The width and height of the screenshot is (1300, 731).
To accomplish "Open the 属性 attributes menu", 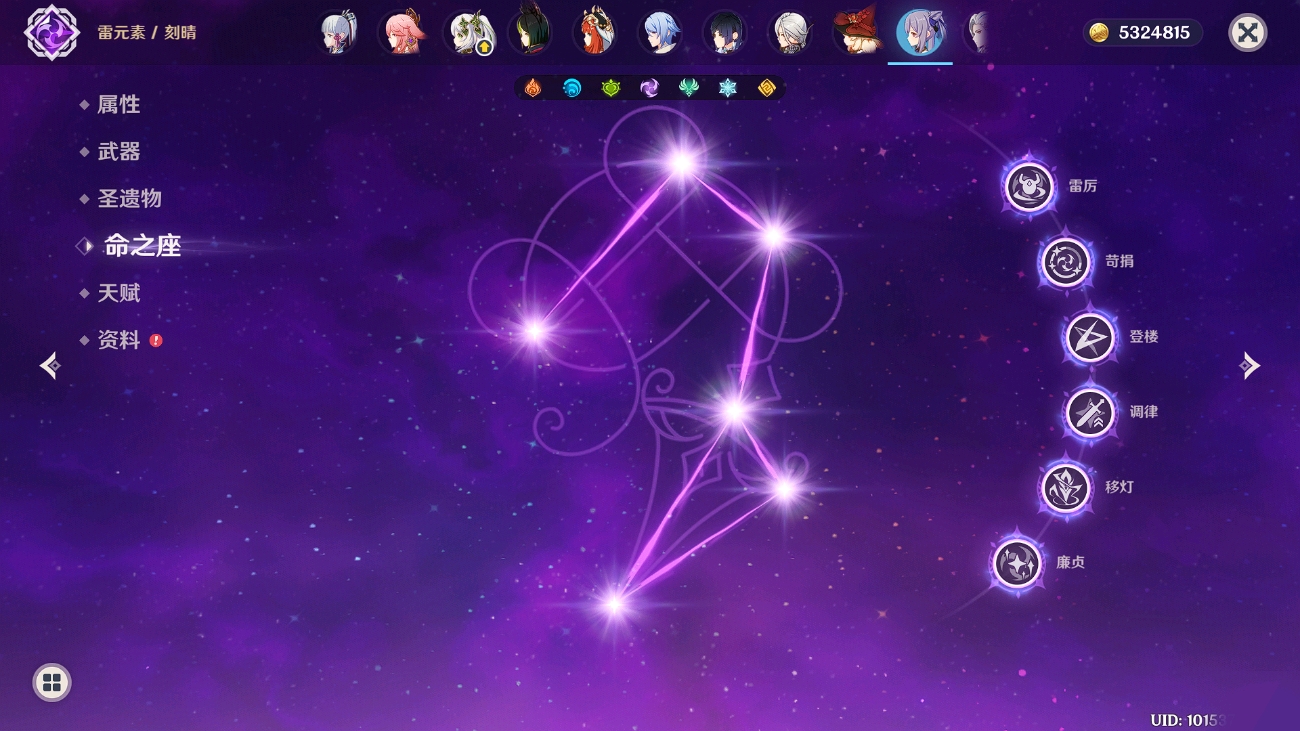I will 118,104.
